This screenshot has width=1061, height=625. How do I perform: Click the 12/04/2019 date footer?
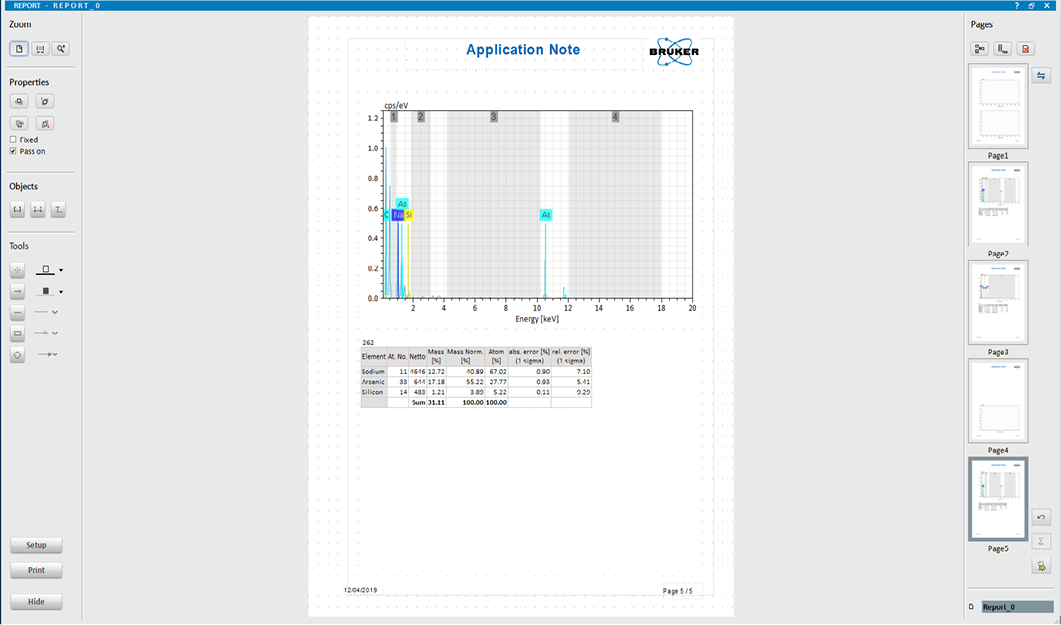361,590
